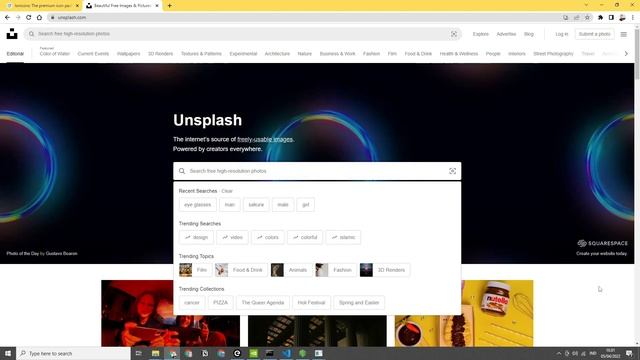
Task: Select the 3D Renders trending topic
Action: coord(384,270)
